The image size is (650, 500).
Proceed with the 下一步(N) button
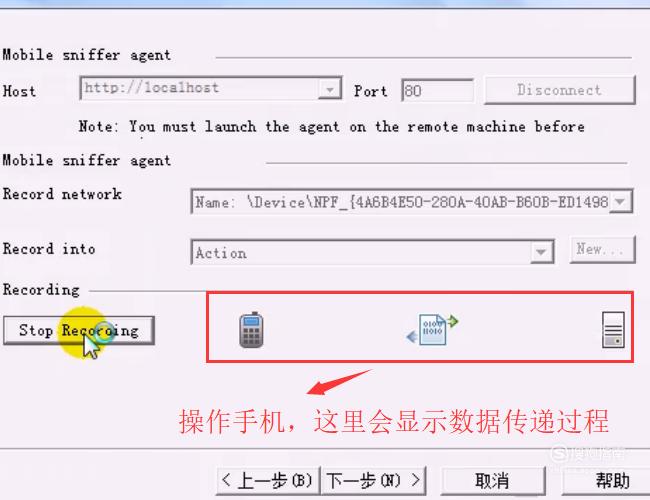coord(374,481)
